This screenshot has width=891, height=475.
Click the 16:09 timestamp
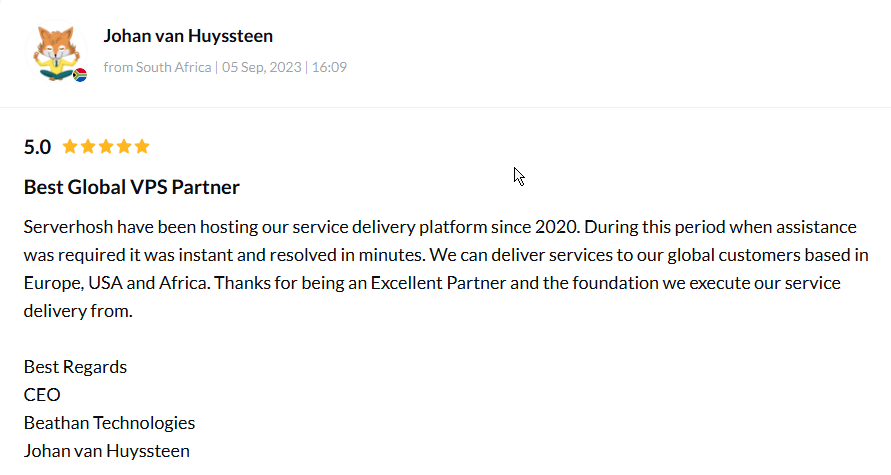tap(329, 68)
